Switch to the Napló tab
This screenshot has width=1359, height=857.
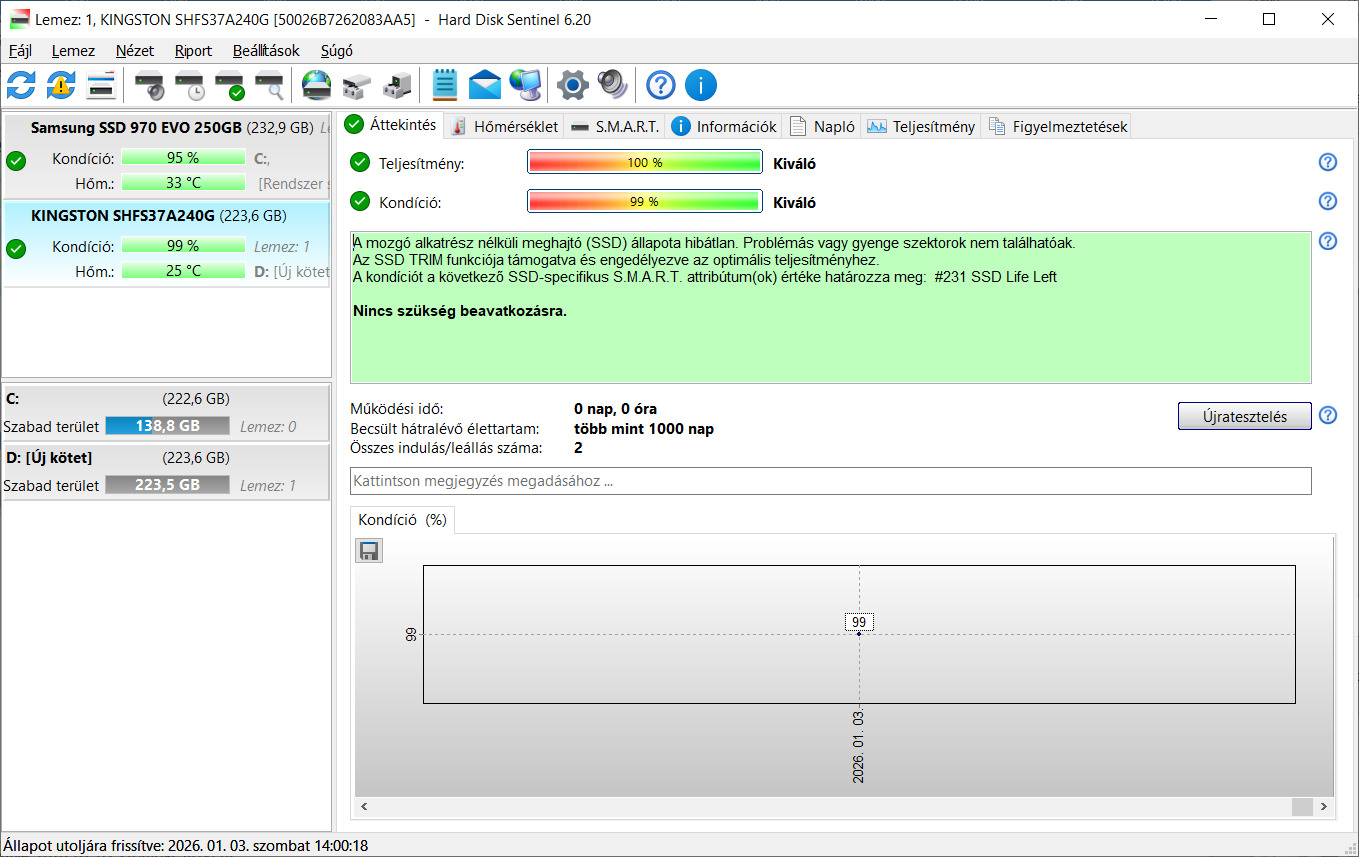(x=822, y=126)
